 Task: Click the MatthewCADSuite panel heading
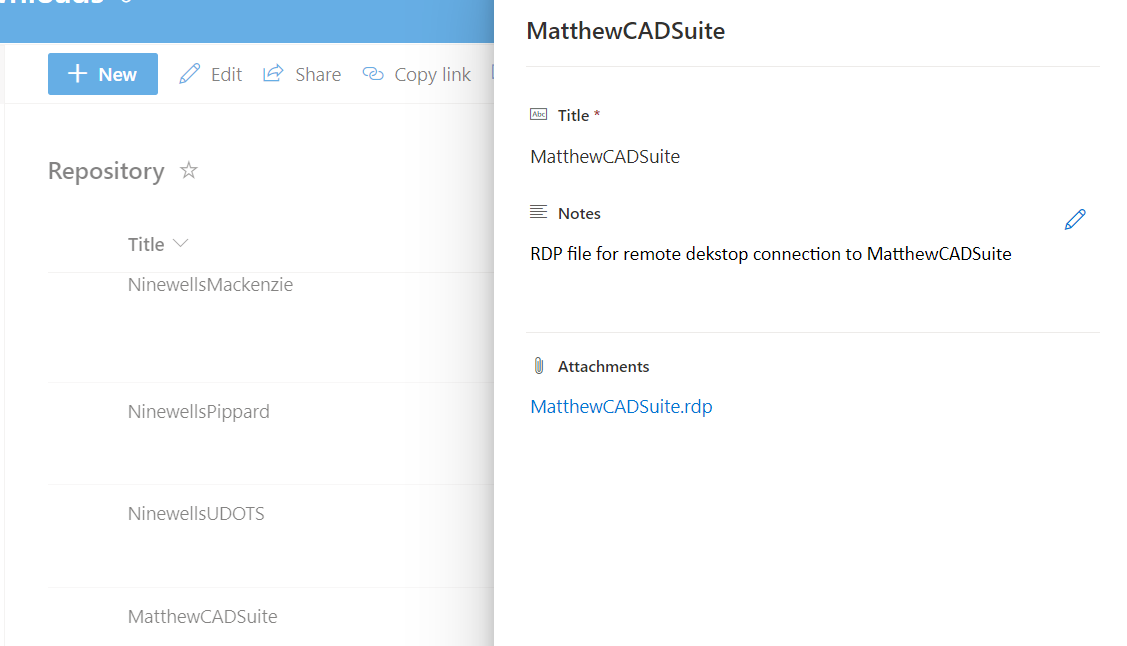(x=625, y=31)
